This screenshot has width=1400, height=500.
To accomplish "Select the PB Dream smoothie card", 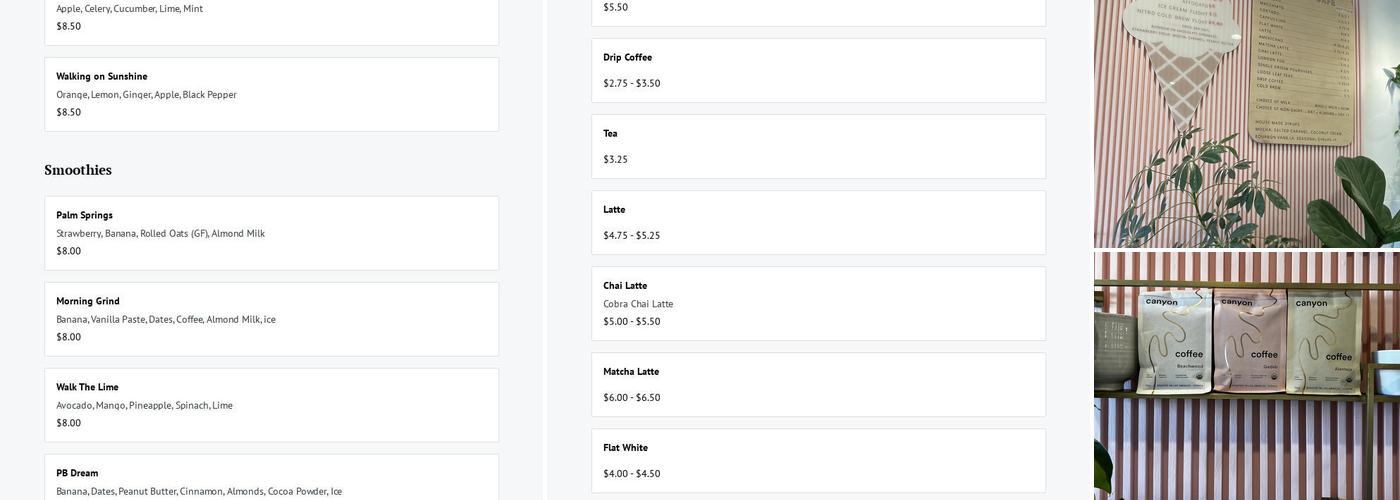I will 271,479.
